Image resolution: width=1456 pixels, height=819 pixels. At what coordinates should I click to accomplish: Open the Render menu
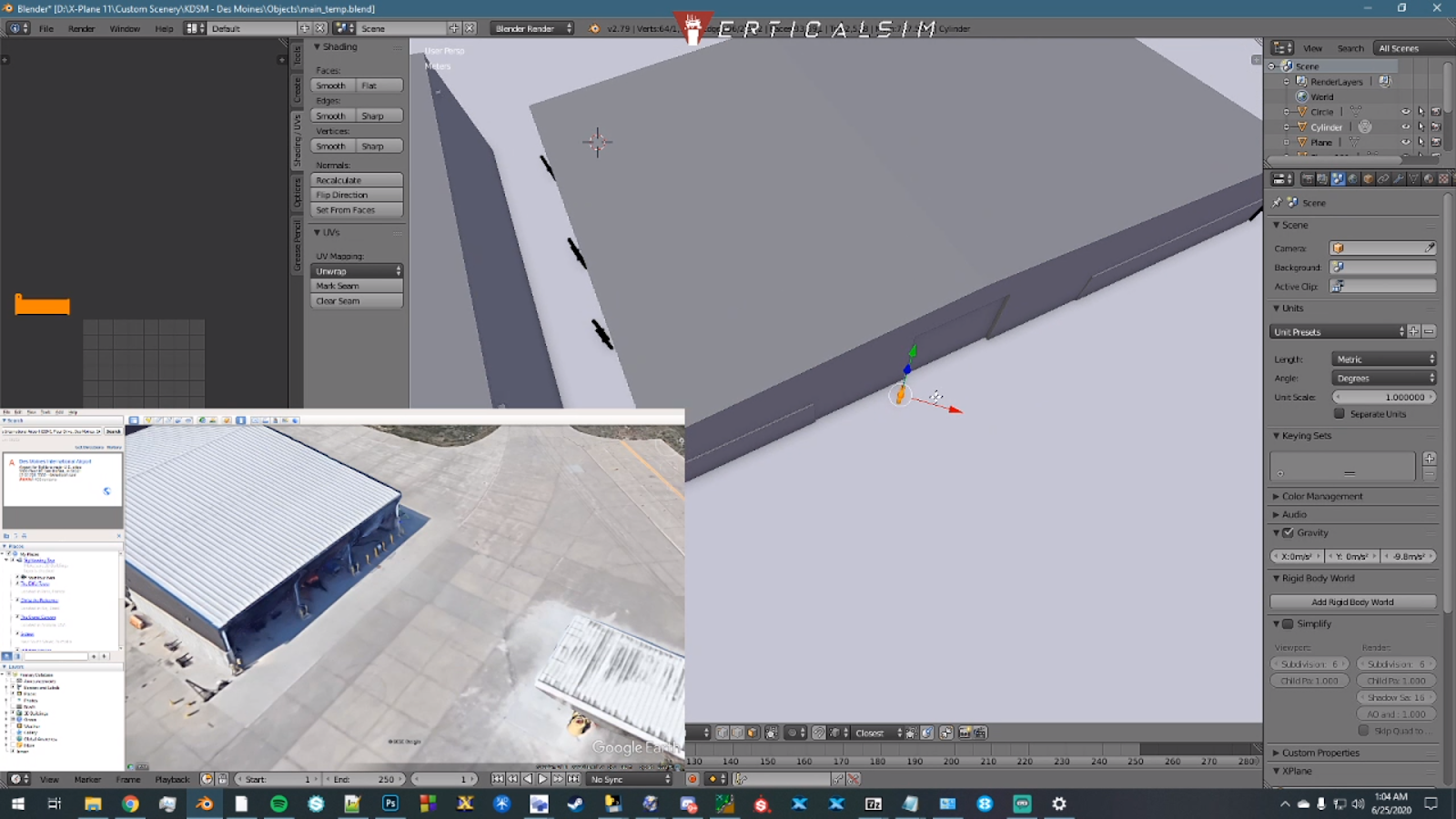coord(81,28)
